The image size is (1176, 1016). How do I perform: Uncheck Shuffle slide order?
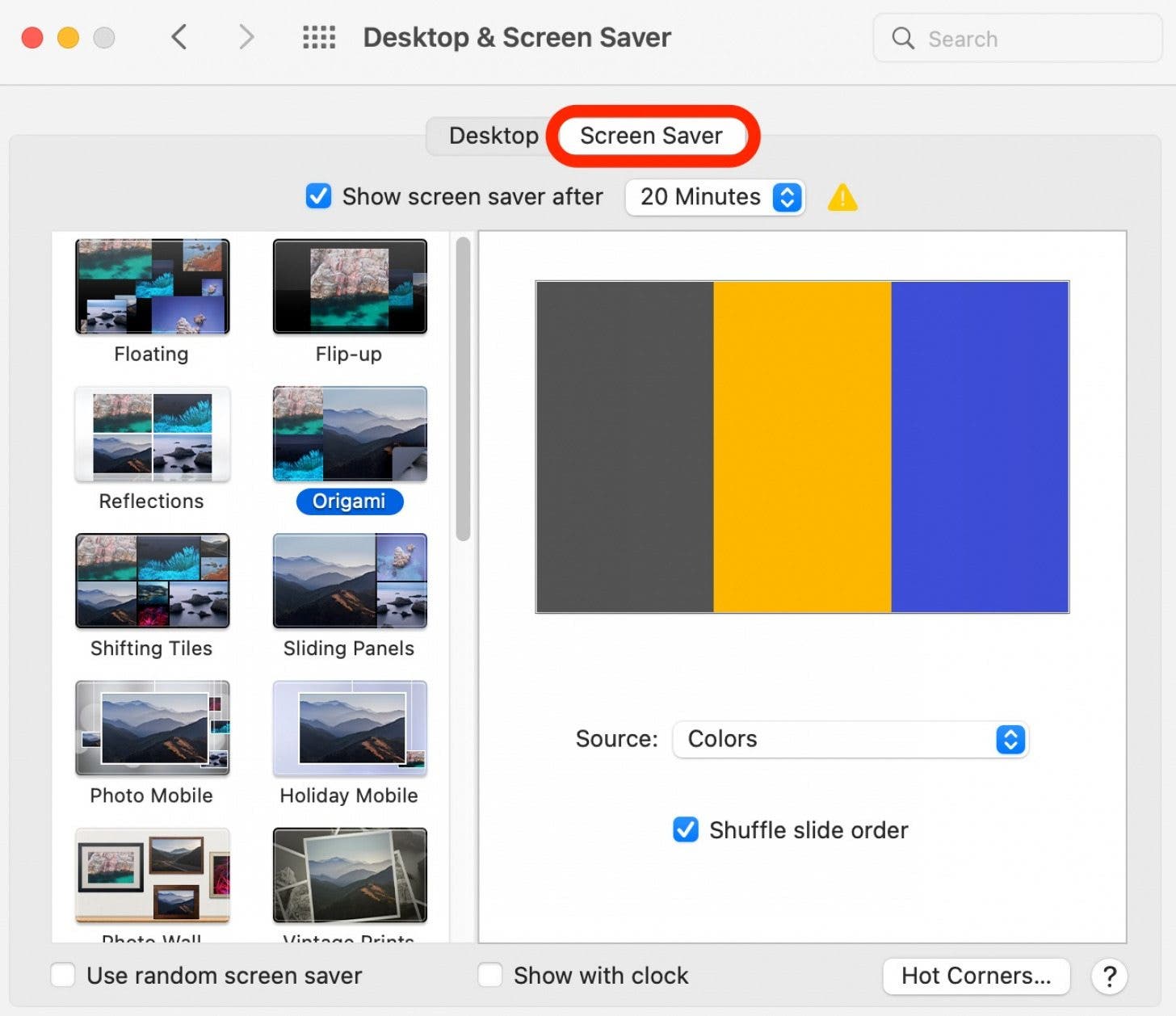point(685,829)
